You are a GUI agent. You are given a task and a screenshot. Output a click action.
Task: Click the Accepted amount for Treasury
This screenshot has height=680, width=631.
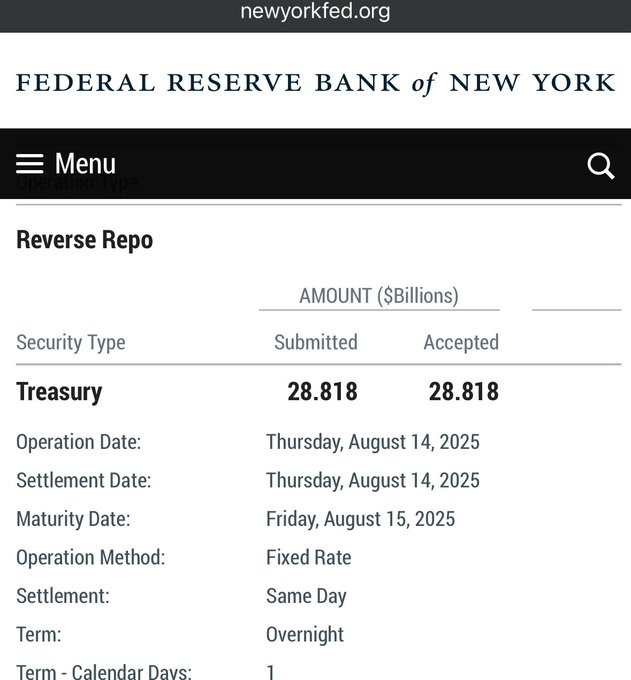(463, 392)
